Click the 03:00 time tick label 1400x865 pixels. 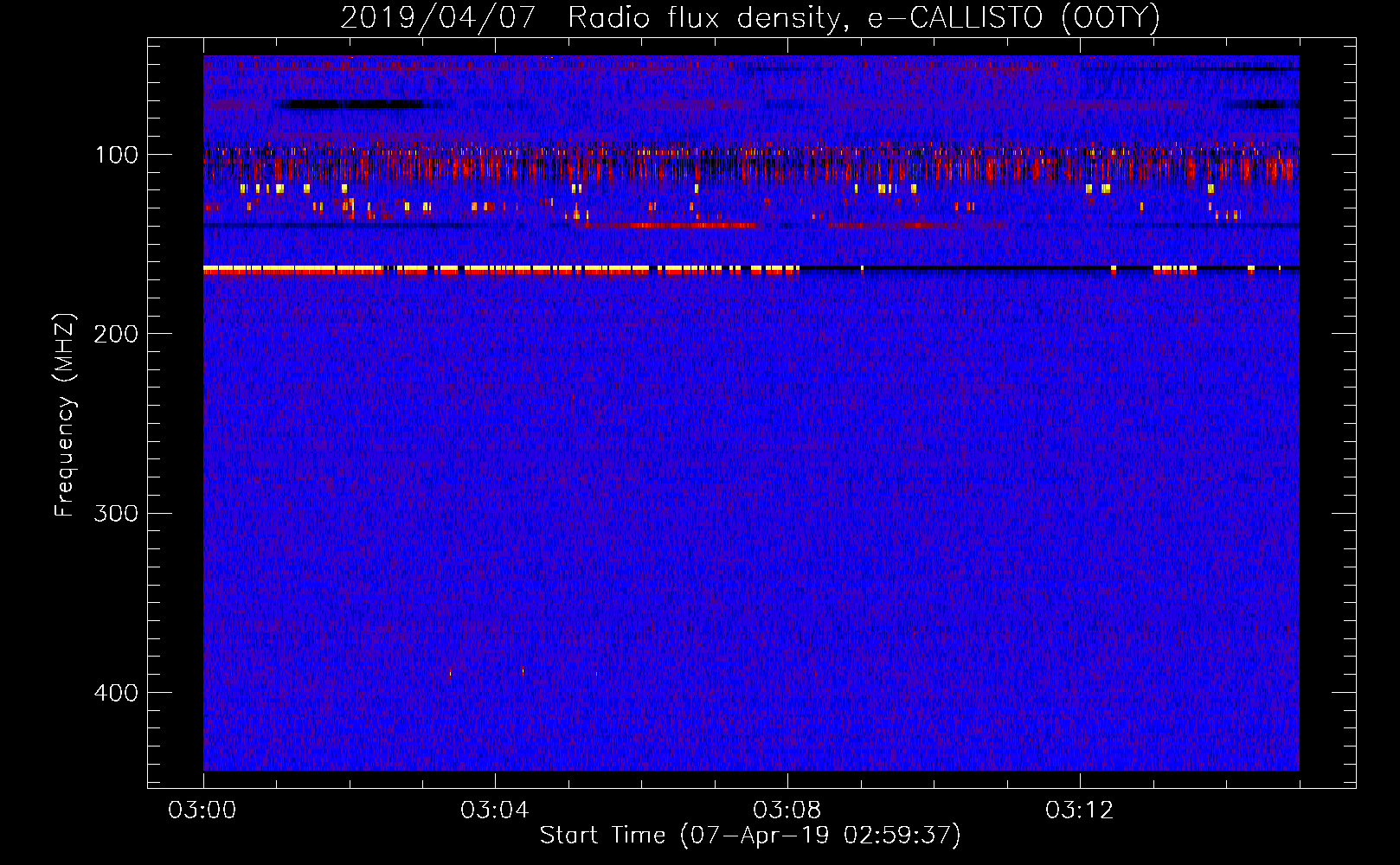pos(202,811)
